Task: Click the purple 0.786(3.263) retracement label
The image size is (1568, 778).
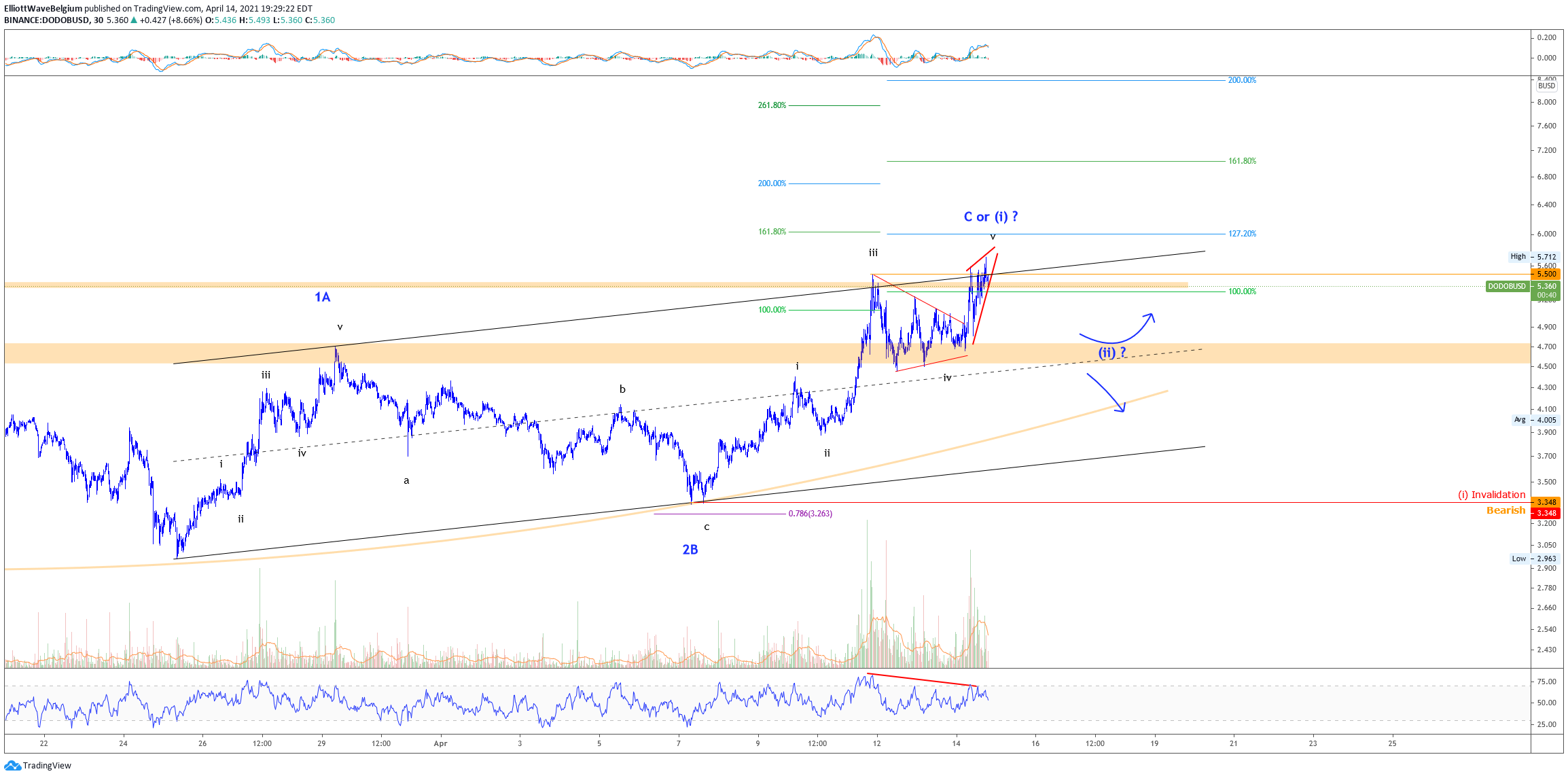Action: point(810,514)
